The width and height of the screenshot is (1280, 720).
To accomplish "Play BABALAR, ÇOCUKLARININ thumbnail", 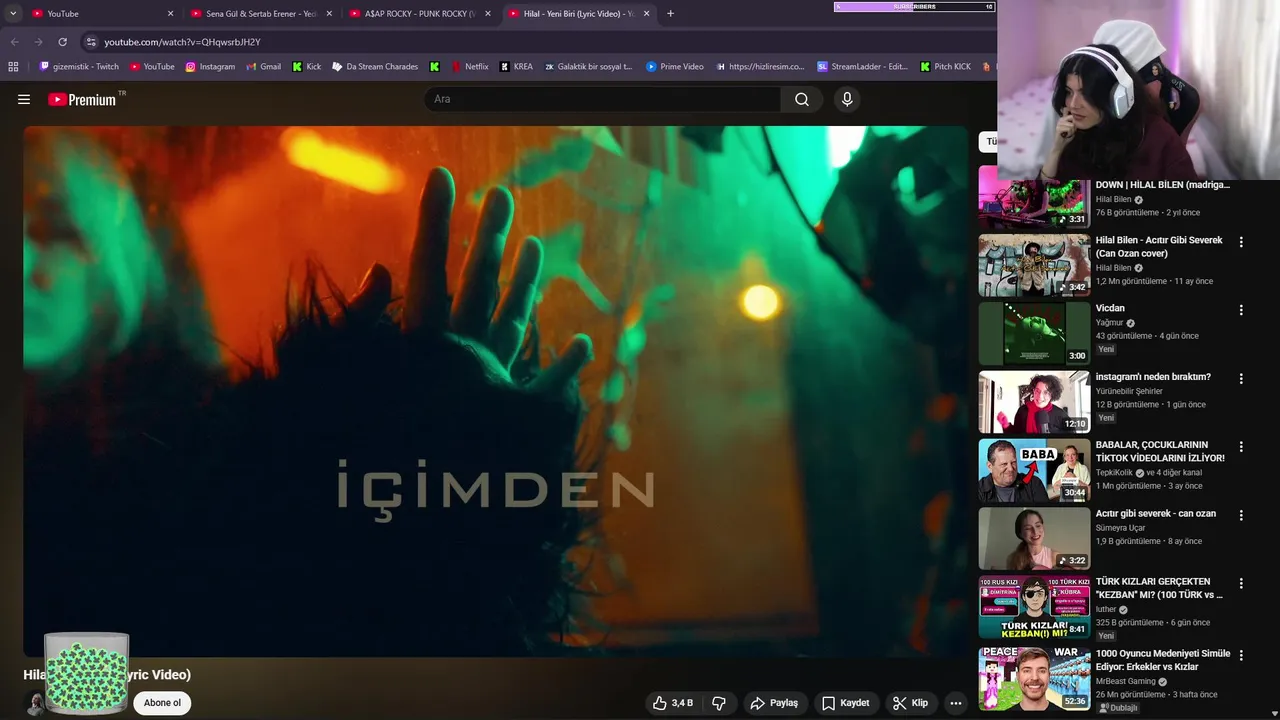I will coord(1034,470).
